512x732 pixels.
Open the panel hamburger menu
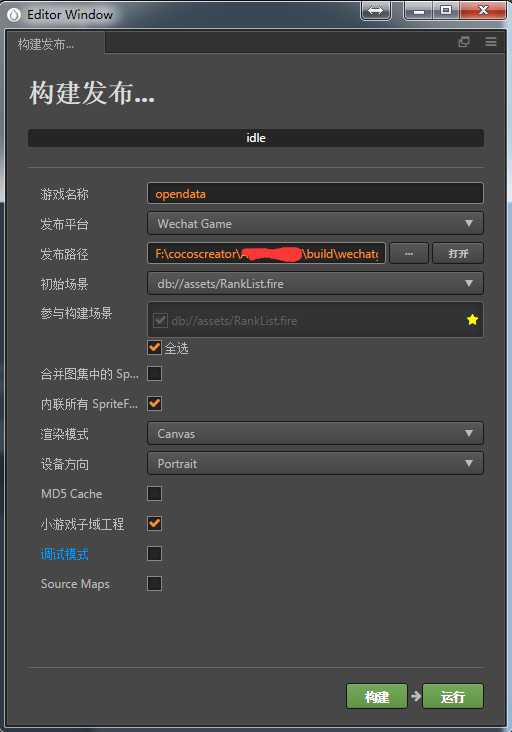tap(491, 42)
